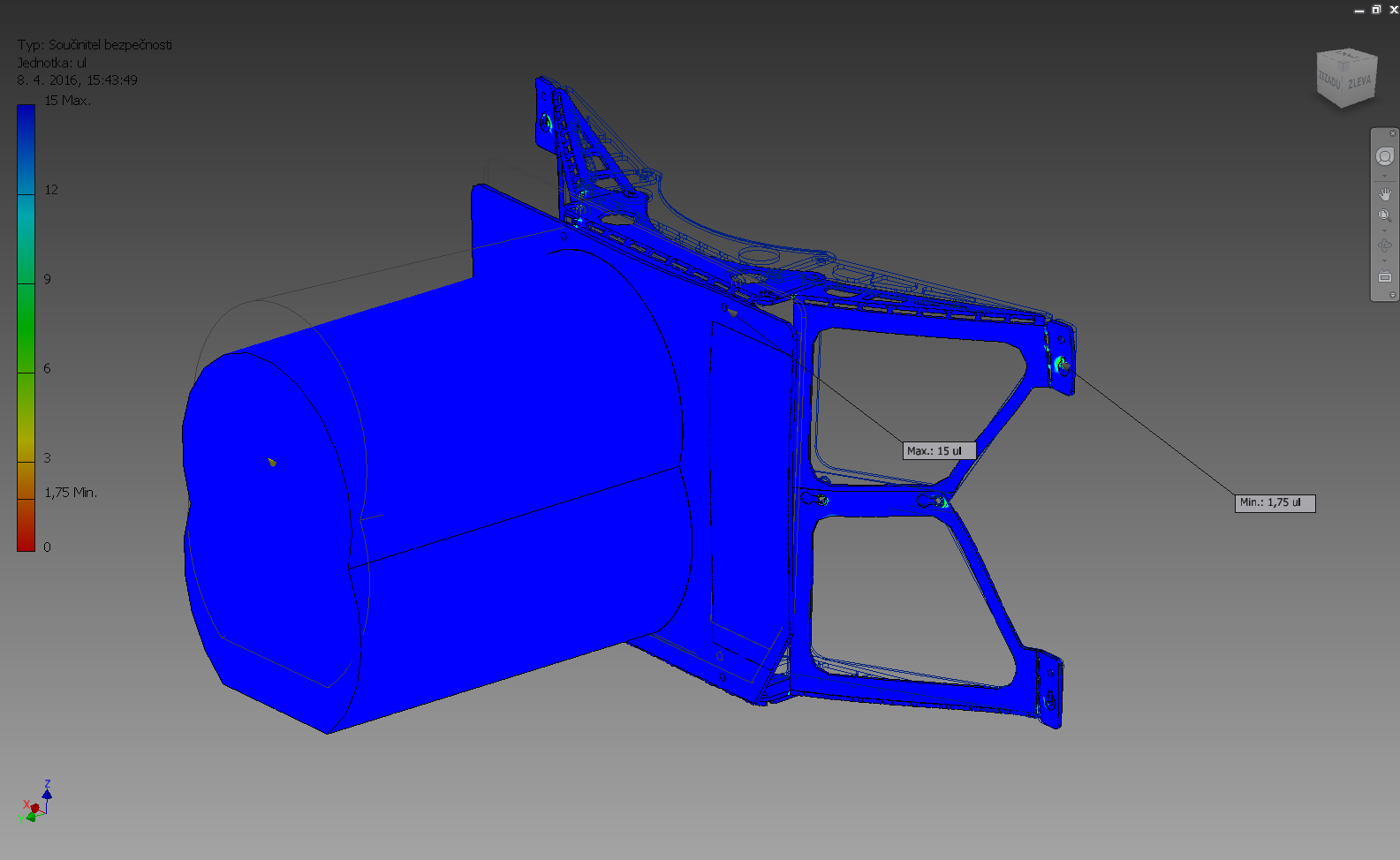Viewport: 1400px width, 860px height.
Task: Click the Jednotka: ul label
Action: 52,63
